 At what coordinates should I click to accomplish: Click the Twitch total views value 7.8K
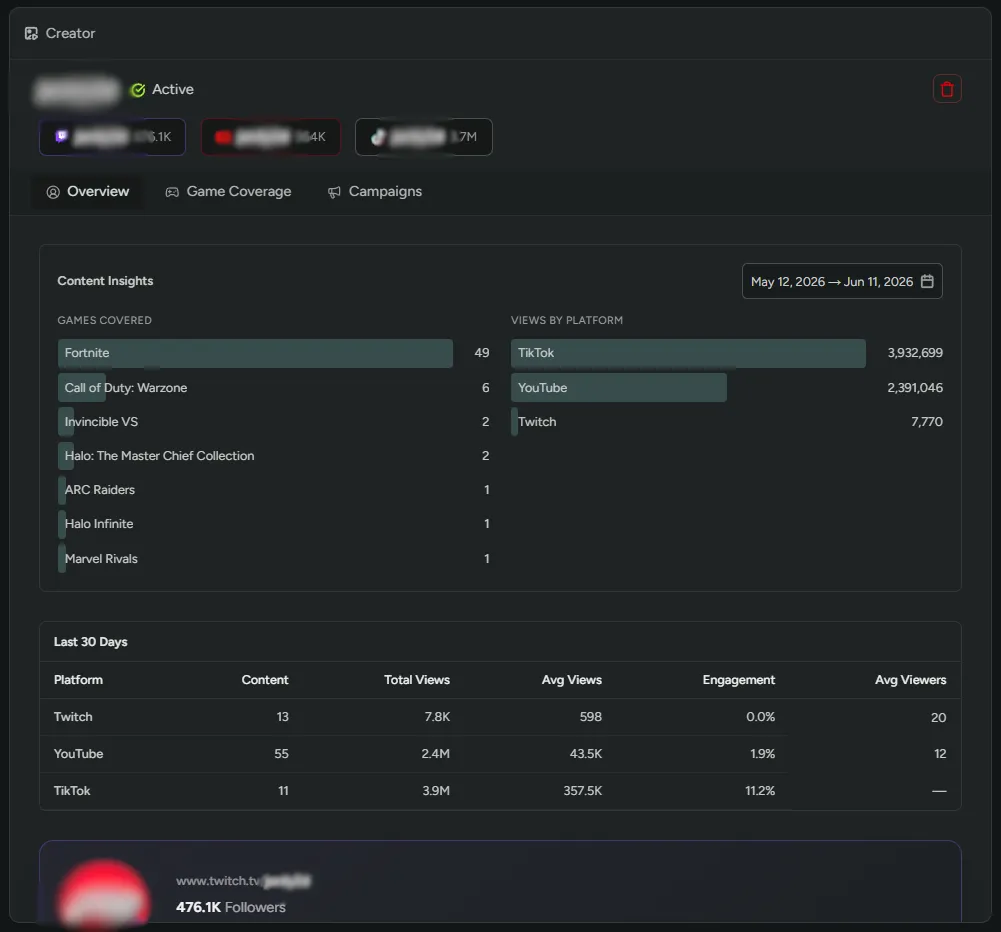(437, 717)
